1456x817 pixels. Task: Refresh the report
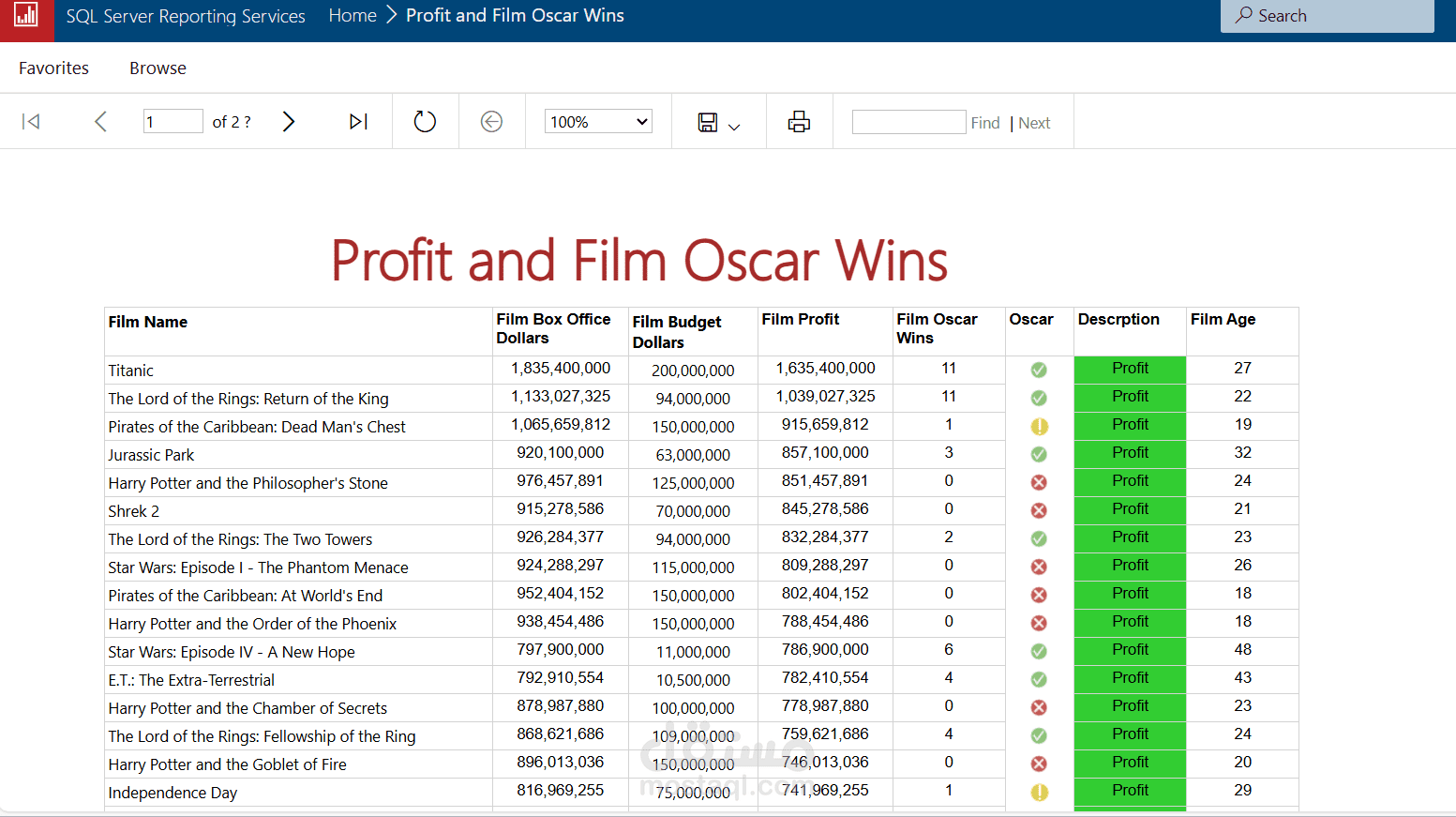click(424, 121)
